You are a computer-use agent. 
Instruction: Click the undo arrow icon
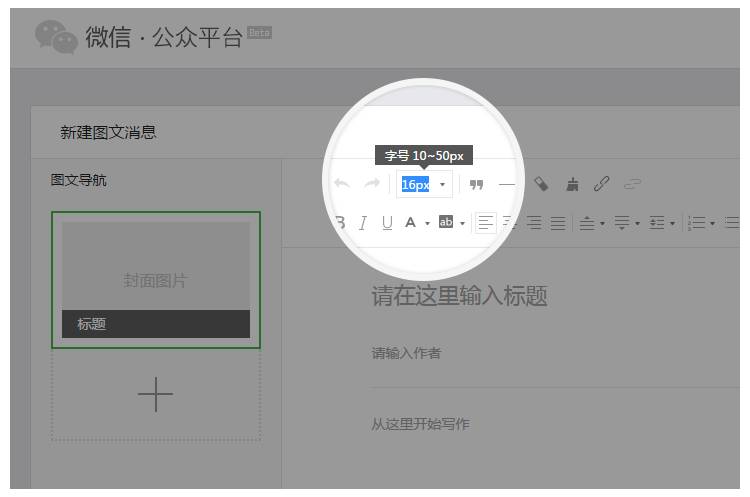pos(342,184)
